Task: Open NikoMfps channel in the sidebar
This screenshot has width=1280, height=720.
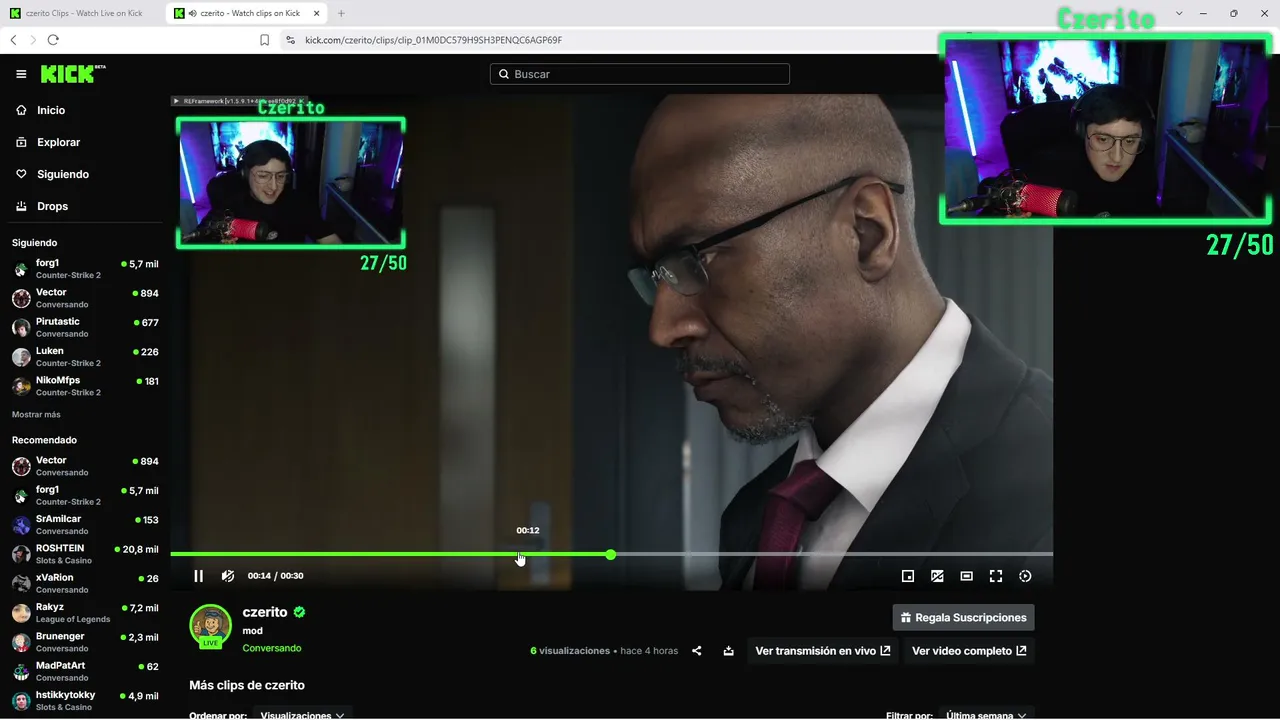Action: (x=85, y=386)
